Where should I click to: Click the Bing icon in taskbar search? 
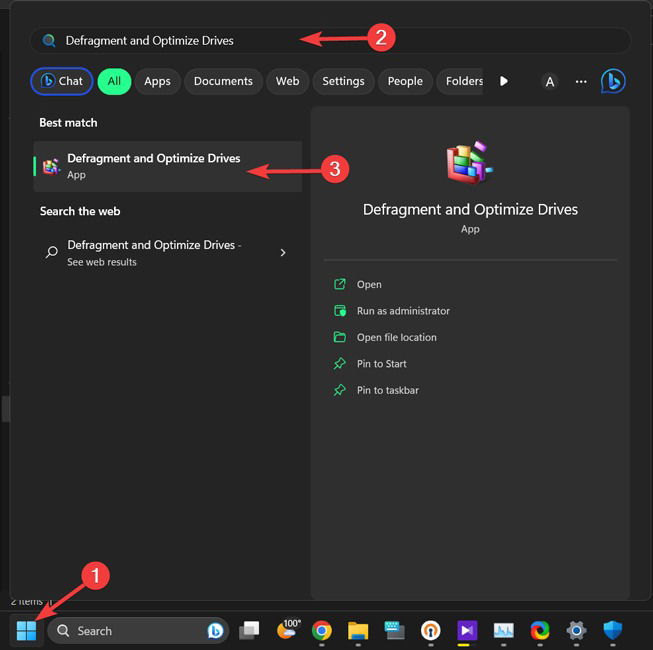215,630
